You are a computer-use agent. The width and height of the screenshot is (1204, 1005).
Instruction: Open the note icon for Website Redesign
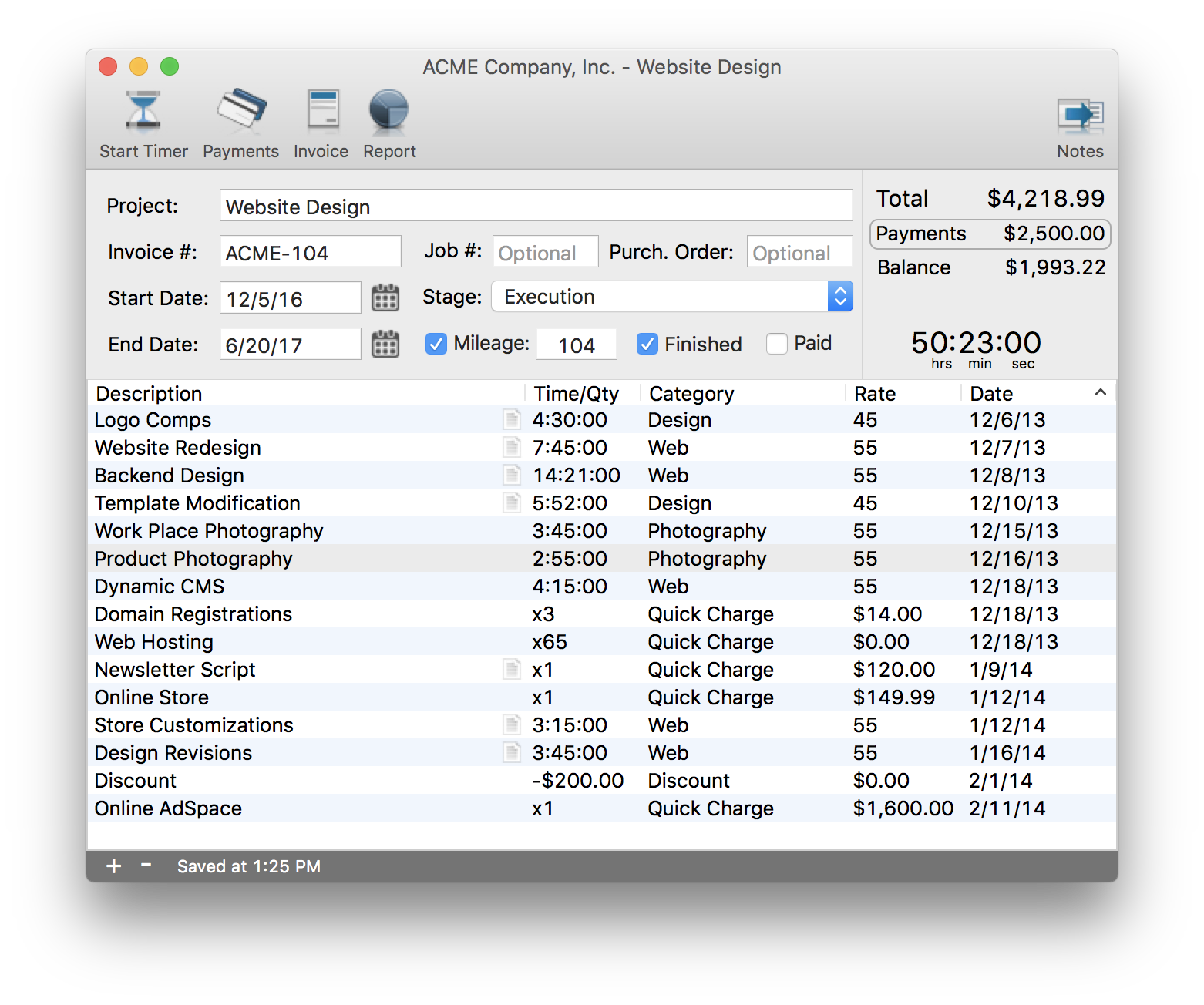click(x=511, y=447)
